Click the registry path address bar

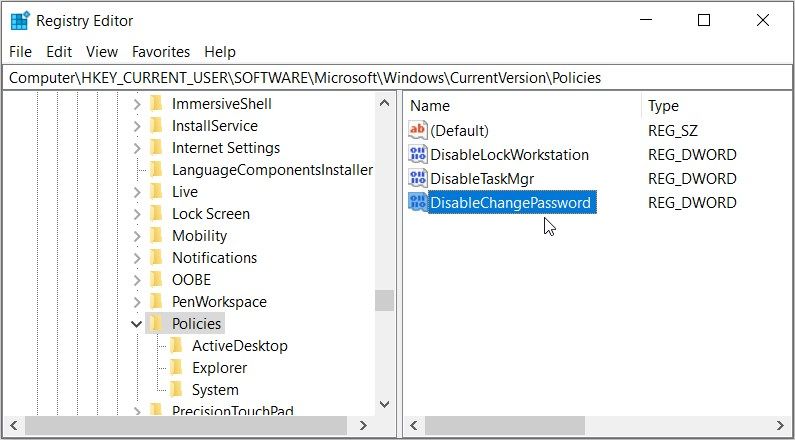[397, 78]
